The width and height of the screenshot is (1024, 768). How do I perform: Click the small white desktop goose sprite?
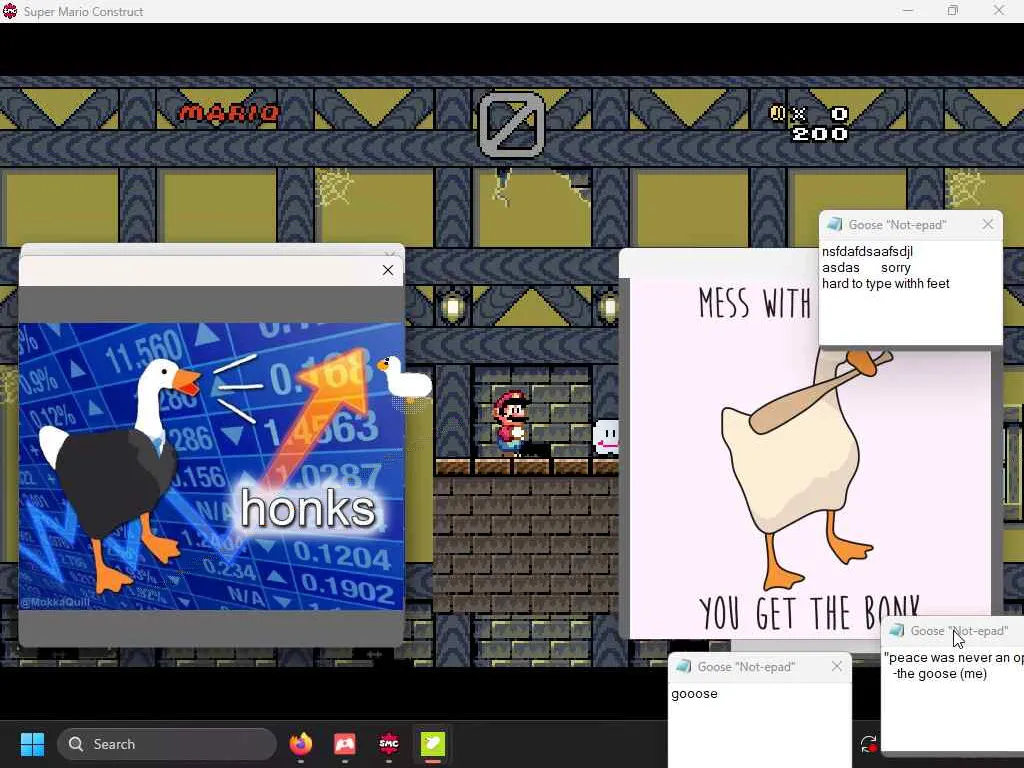pyautogui.click(x=405, y=377)
